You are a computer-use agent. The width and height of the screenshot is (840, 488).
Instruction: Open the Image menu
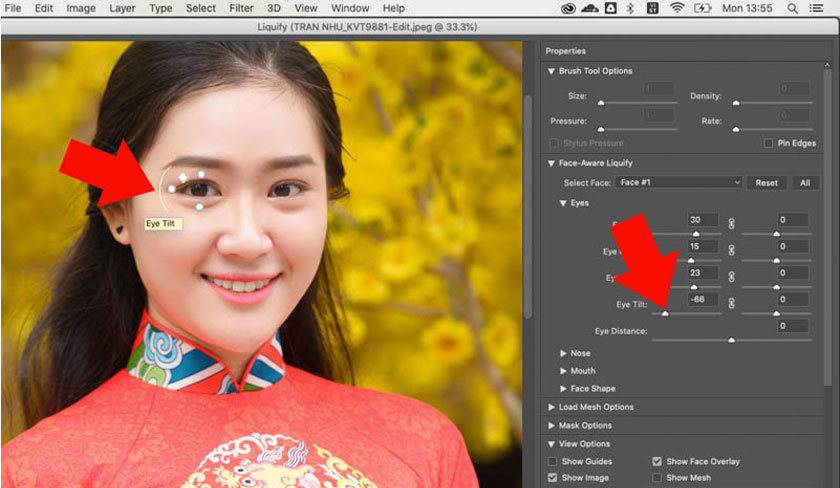(81, 8)
